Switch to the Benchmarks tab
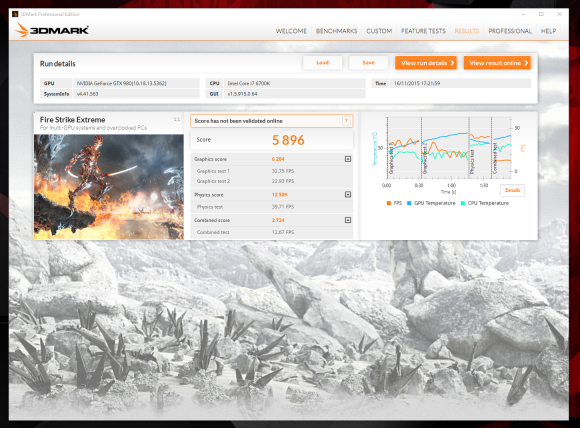 (337, 31)
